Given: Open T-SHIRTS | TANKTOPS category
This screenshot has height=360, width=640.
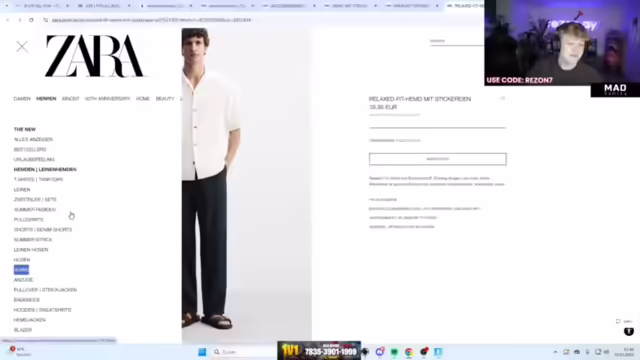Looking at the screenshot, I should (x=38, y=180).
